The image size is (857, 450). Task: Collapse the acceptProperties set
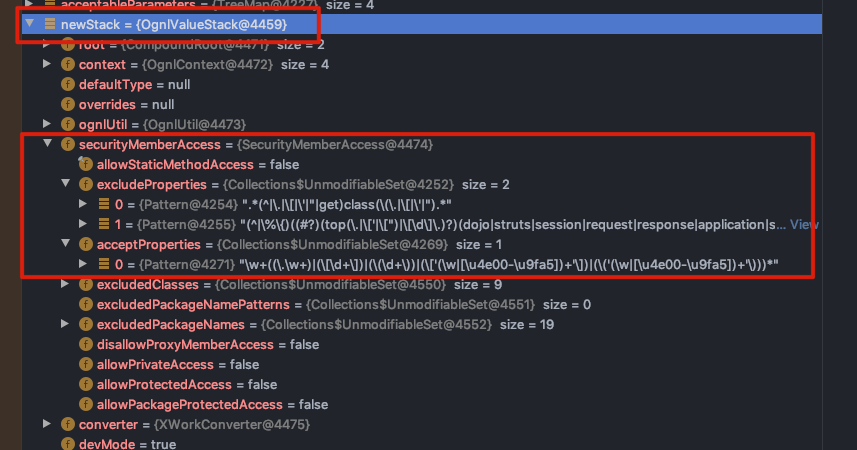tap(65, 244)
